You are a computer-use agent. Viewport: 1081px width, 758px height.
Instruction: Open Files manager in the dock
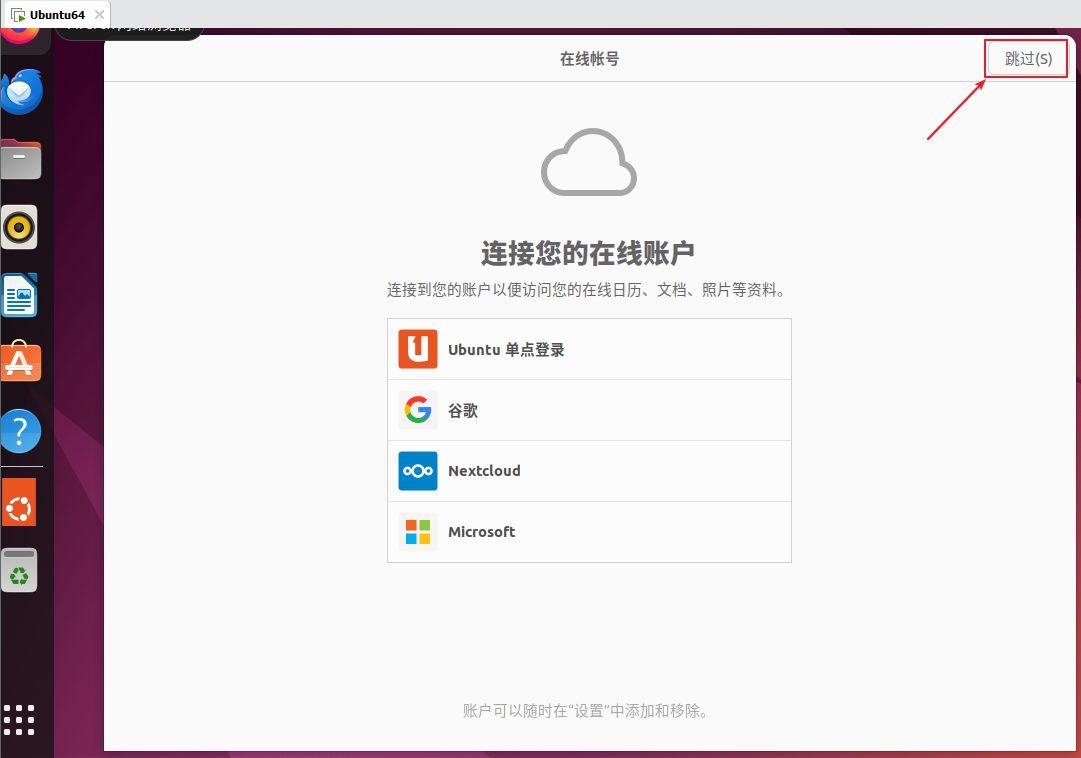(x=21, y=159)
